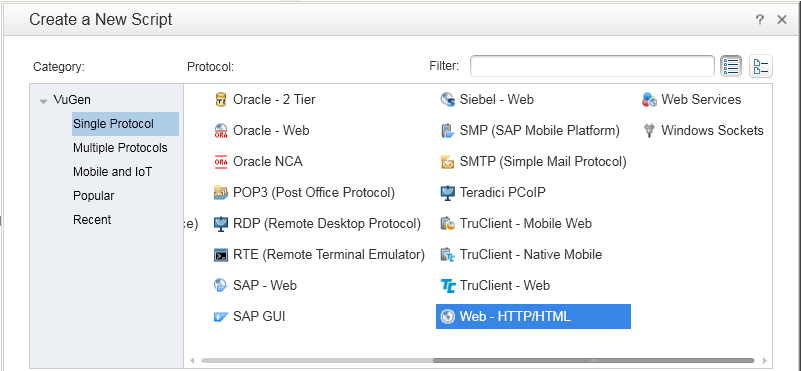The height and width of the screenshot is (371, 801).
Task: Select 'SAP - Web' protocol label
Action: point(265,286)
